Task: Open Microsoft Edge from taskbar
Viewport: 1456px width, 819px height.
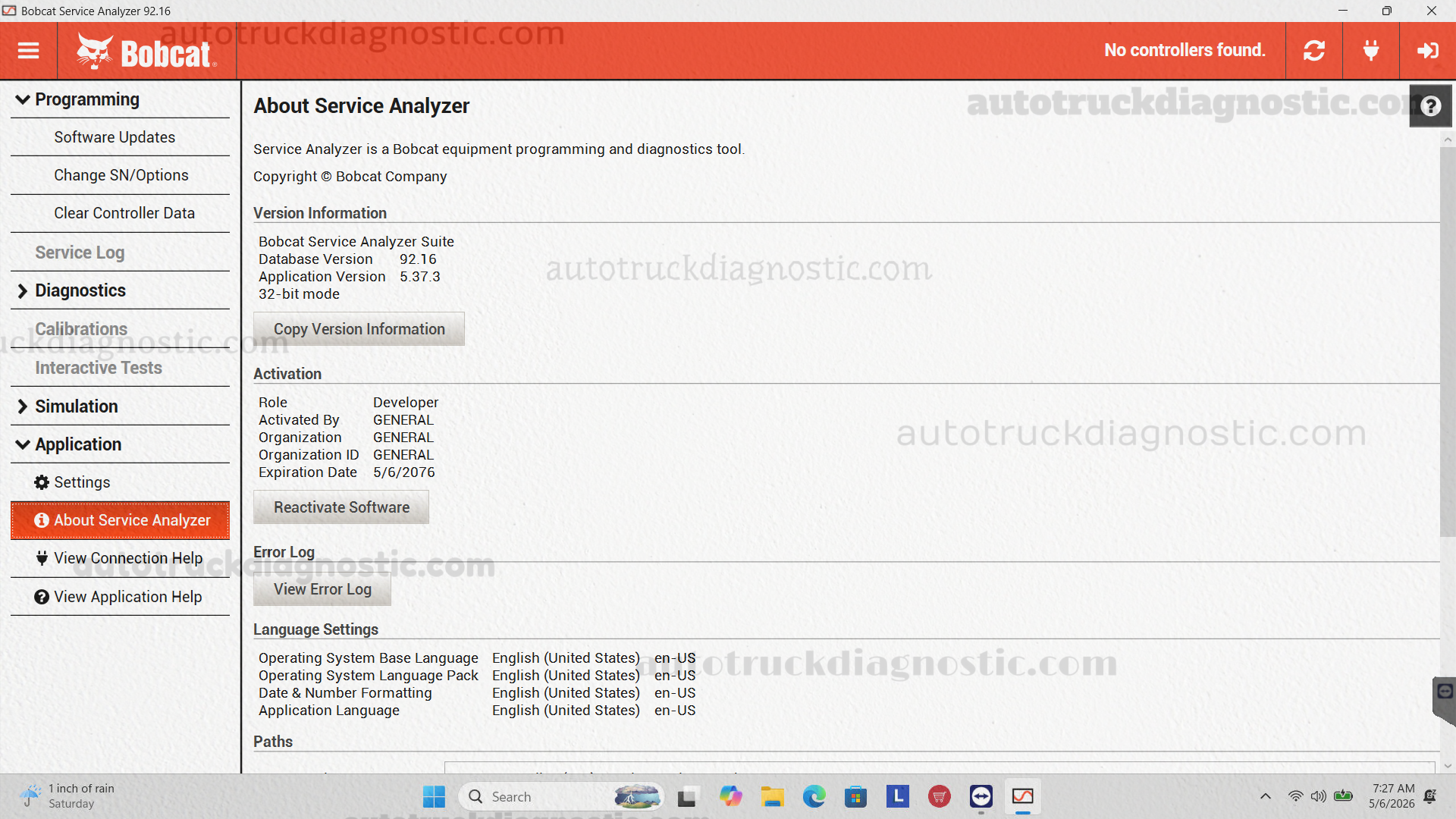Action: [x=814, y=797]
